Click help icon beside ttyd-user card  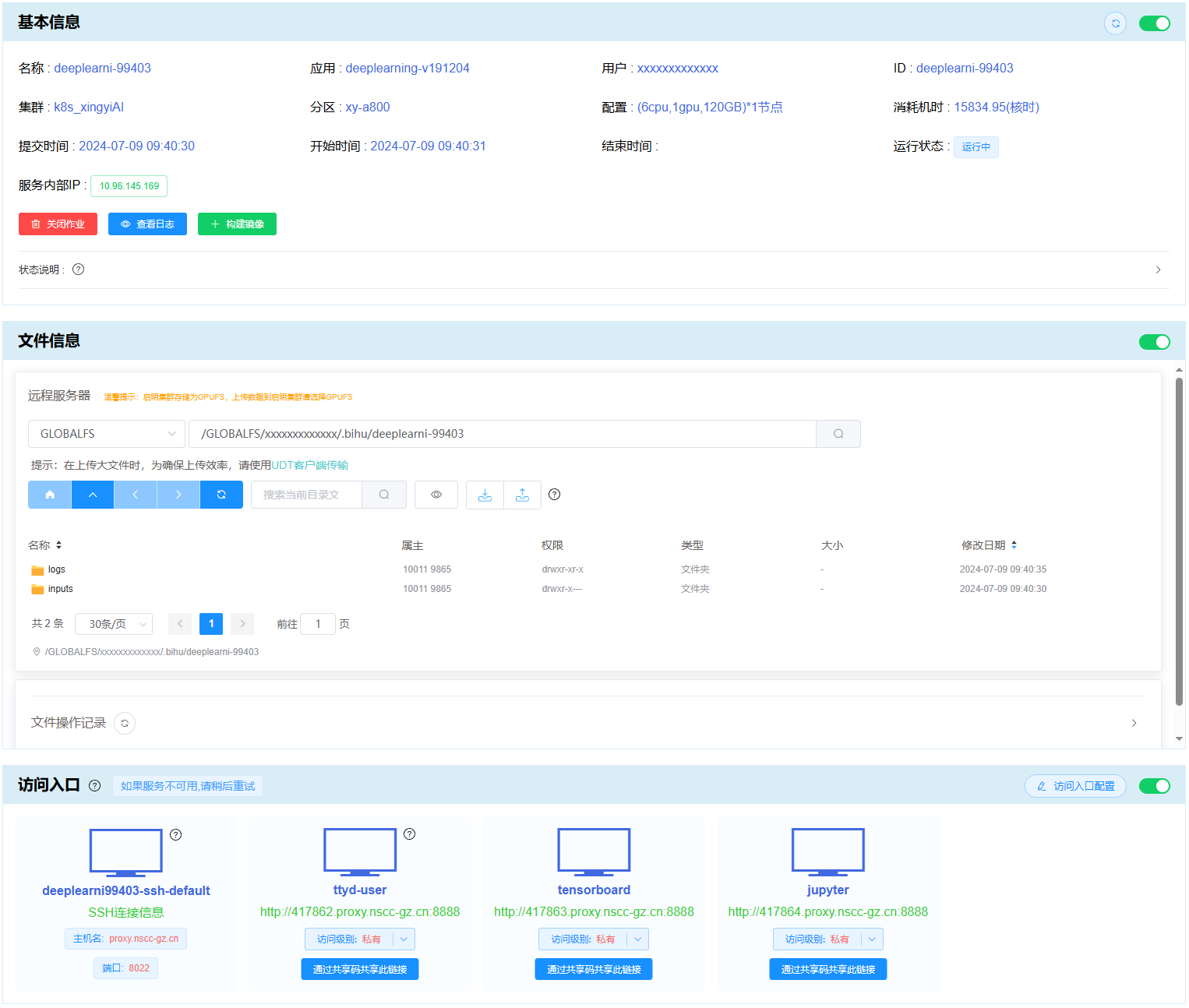pos(410,834)
